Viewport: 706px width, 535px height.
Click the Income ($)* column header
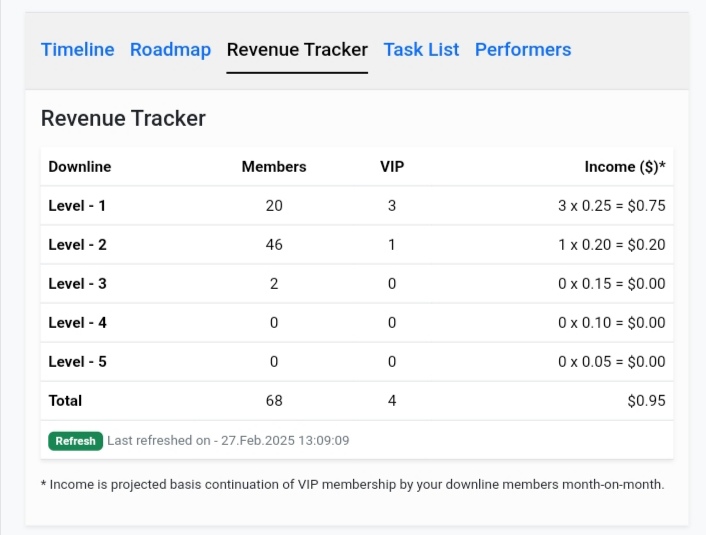coord(625,167)
